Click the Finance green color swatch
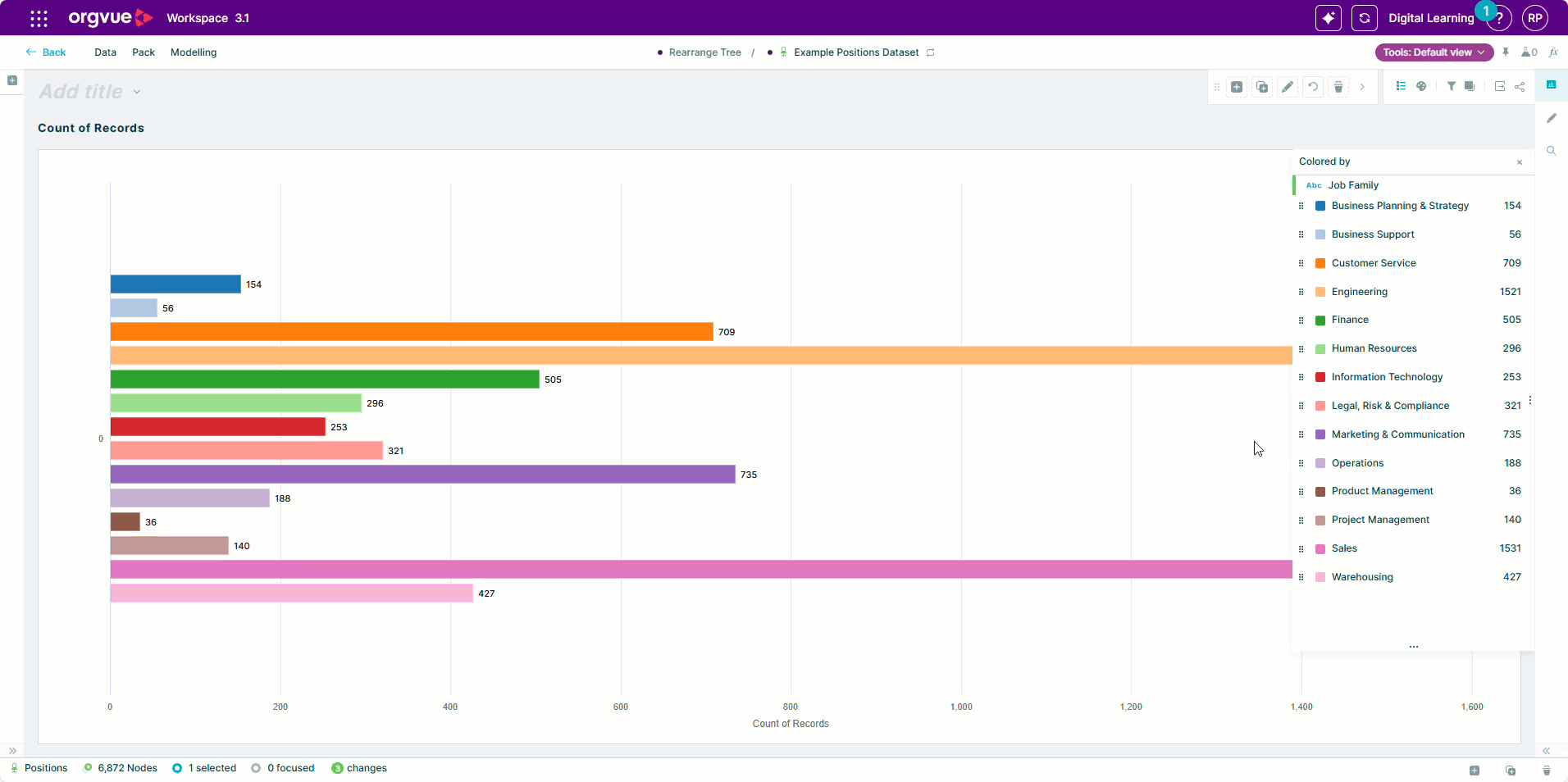1568x782 pixels. 1320,321
